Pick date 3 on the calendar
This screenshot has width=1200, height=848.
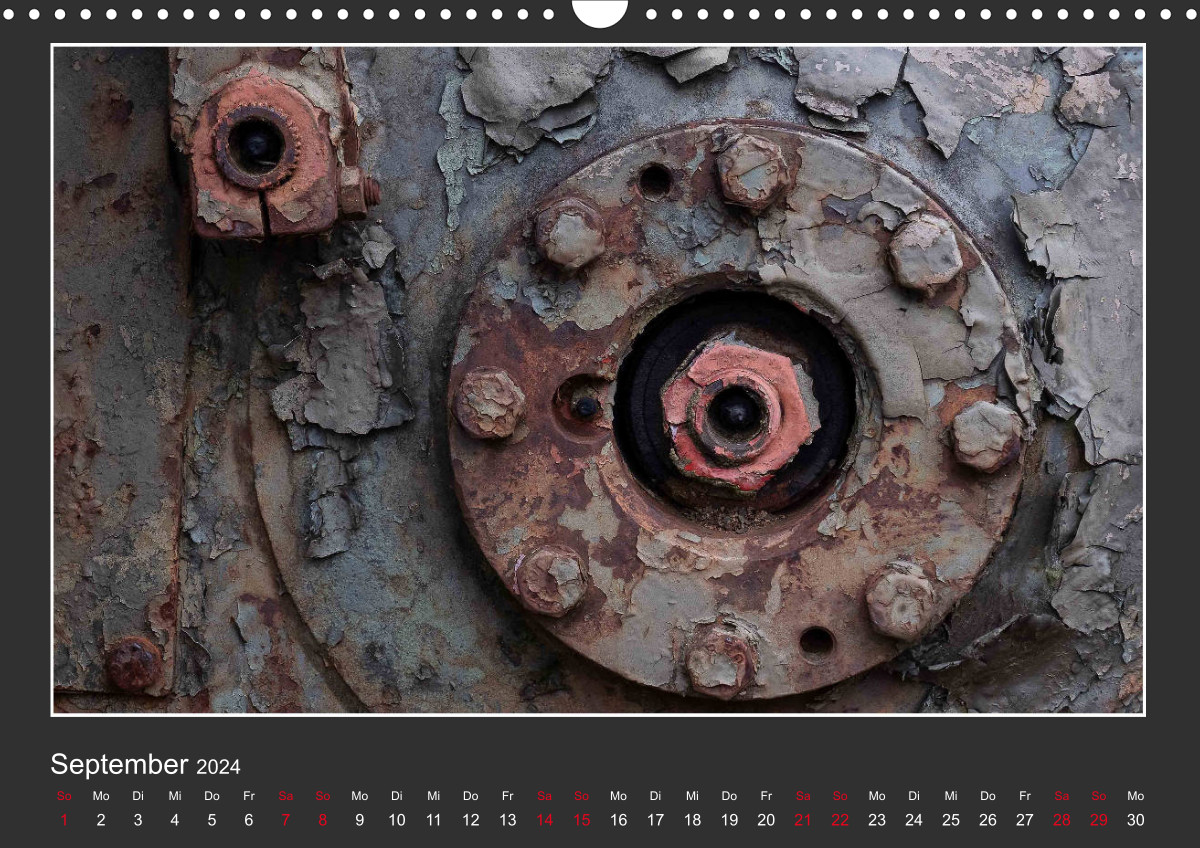(138, 820)
